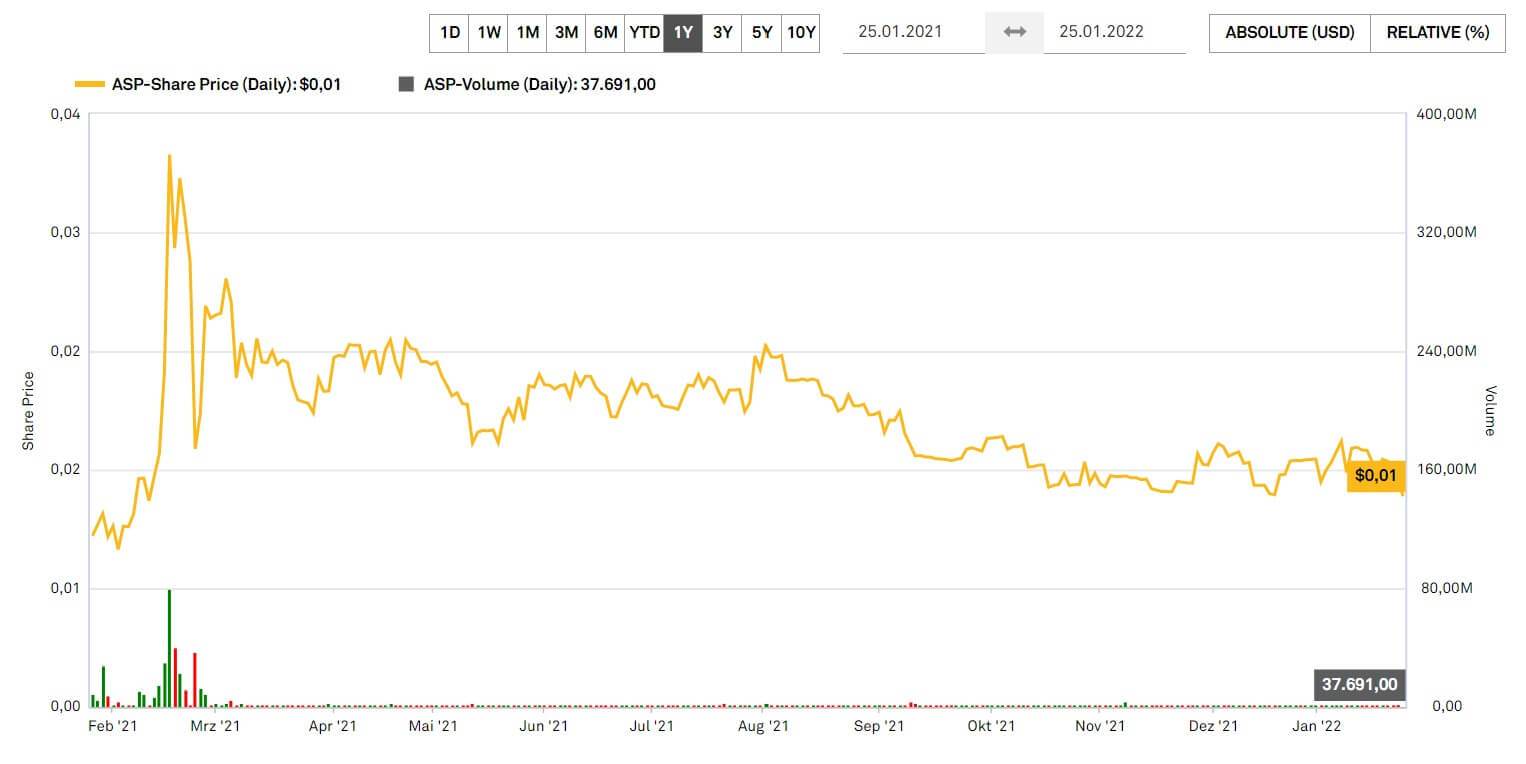
Task: Click the gray 37.691,00 volume label
Action: pyautogui.click(x=1359, y=686)
